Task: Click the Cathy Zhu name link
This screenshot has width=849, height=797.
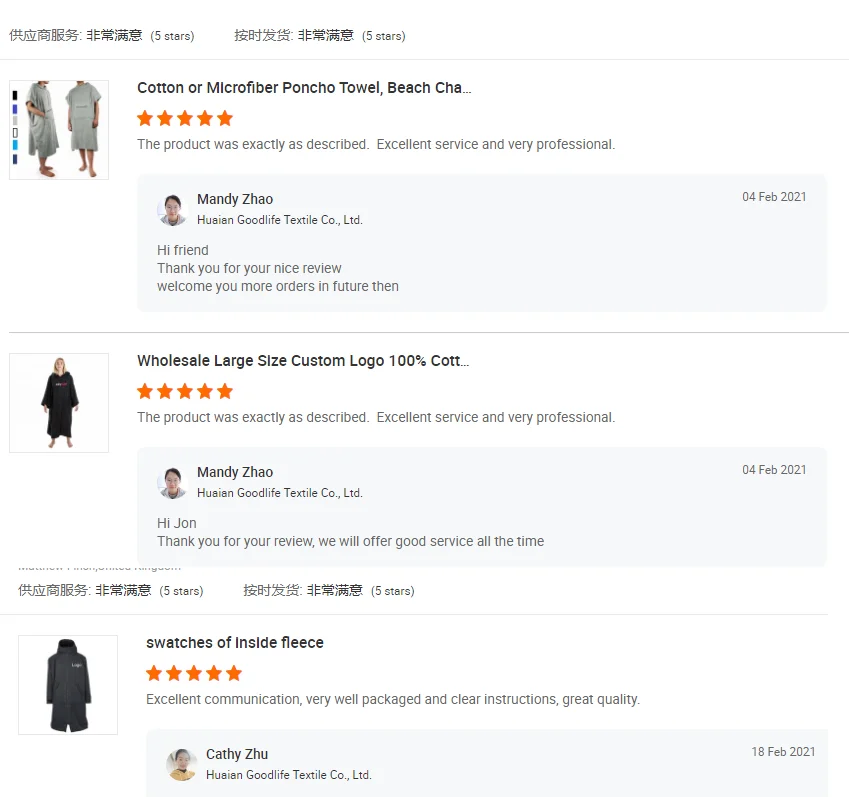Action: click(237, 754)
